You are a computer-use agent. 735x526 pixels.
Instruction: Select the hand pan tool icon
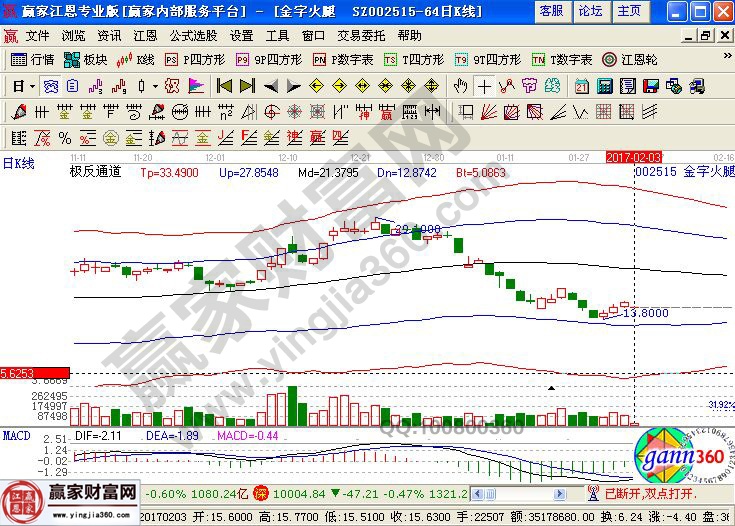click(461, 86)
